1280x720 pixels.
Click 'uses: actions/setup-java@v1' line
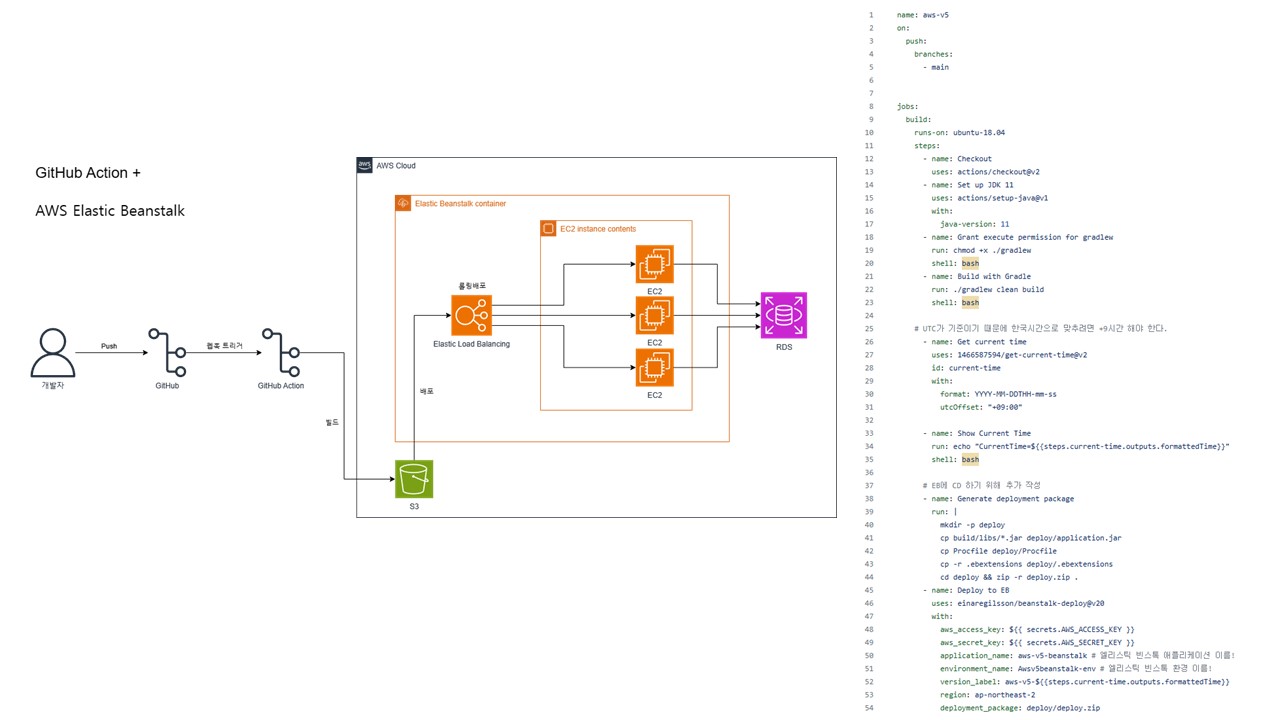point(989,198)
